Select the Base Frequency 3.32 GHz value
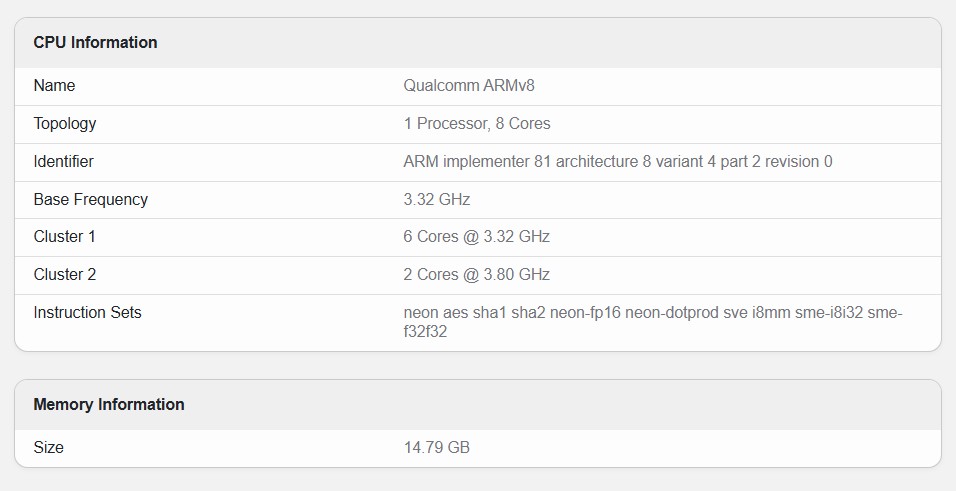 (x=437, y=200)
